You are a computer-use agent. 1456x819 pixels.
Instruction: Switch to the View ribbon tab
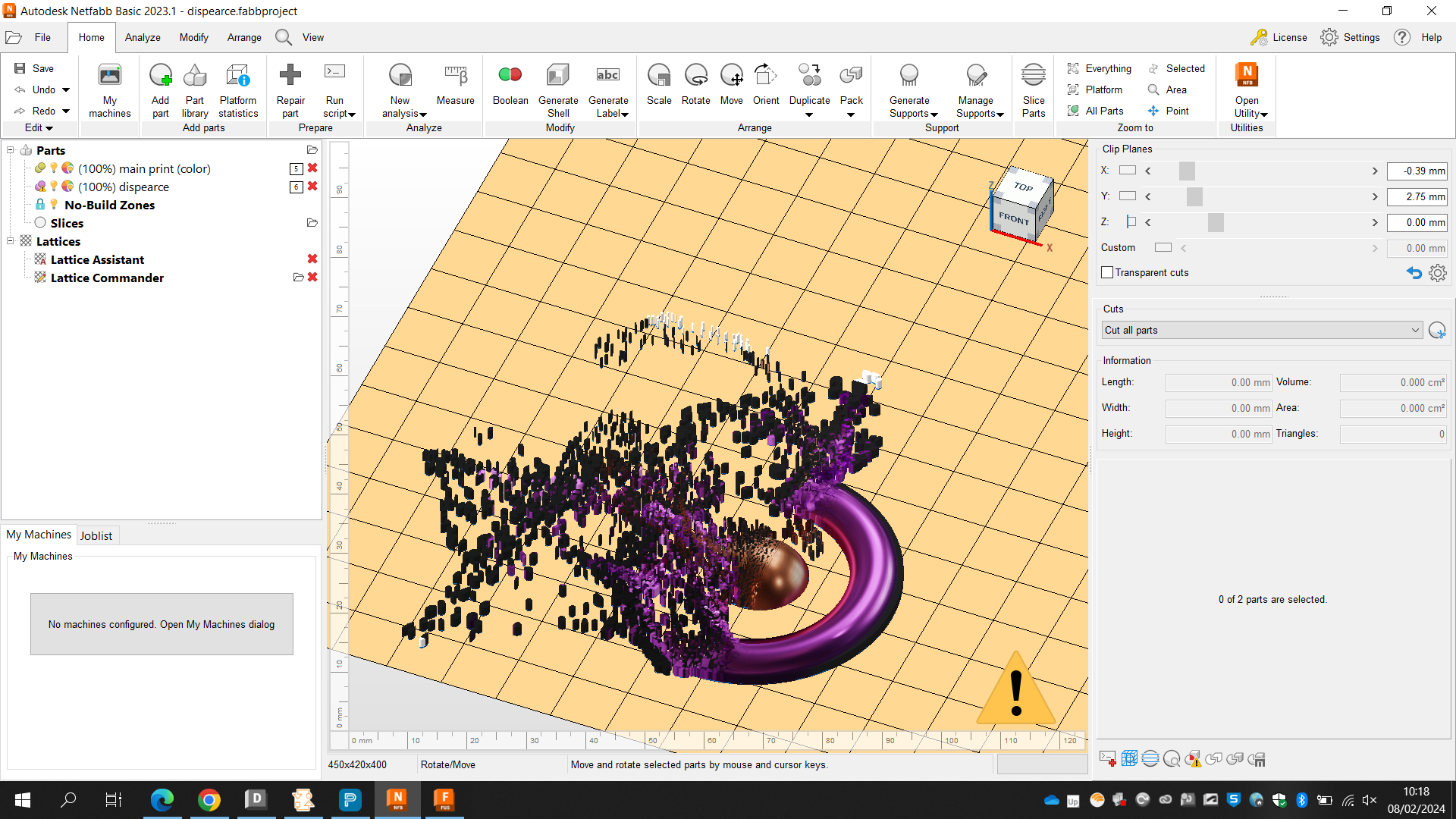313,37
